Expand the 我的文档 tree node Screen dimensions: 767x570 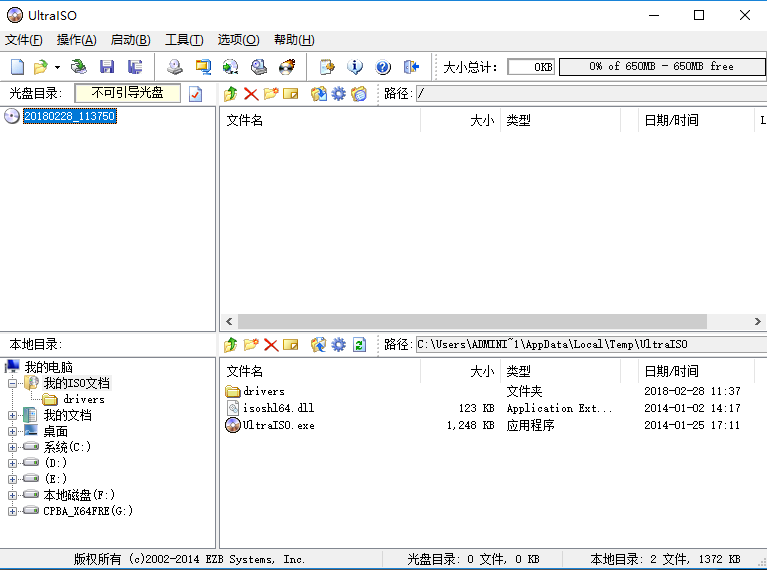(13, 415)
